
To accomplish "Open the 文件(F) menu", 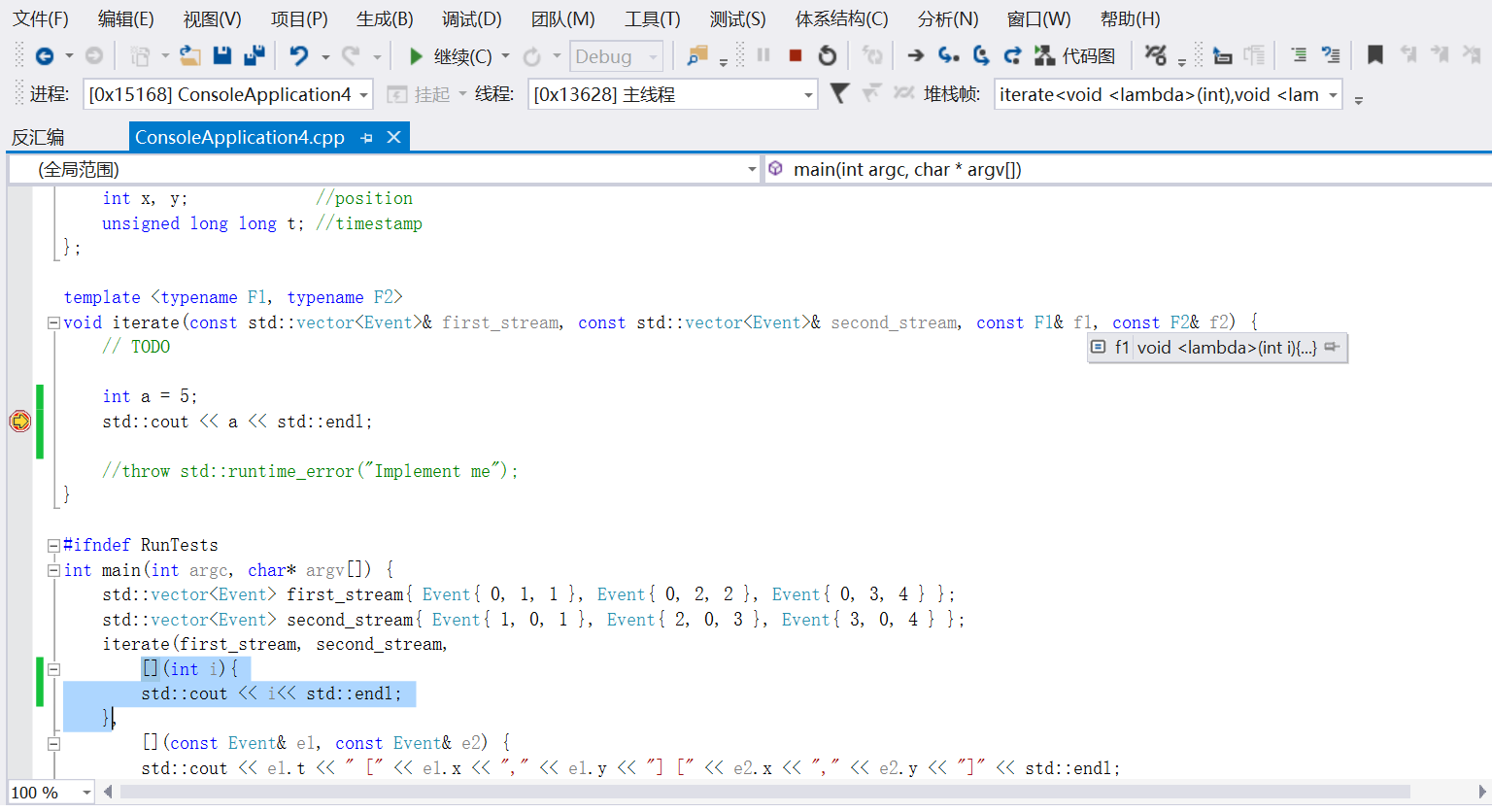I will [41, 19].
